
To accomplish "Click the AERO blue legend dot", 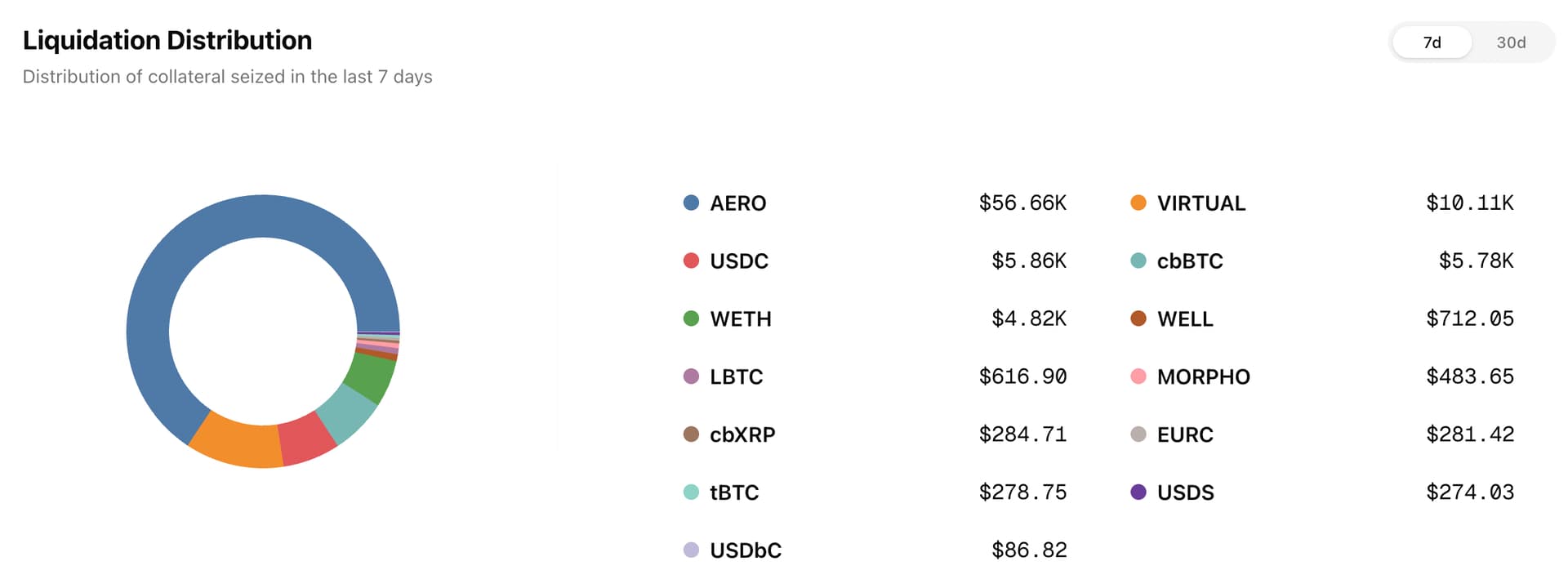I will pos(691,203).
